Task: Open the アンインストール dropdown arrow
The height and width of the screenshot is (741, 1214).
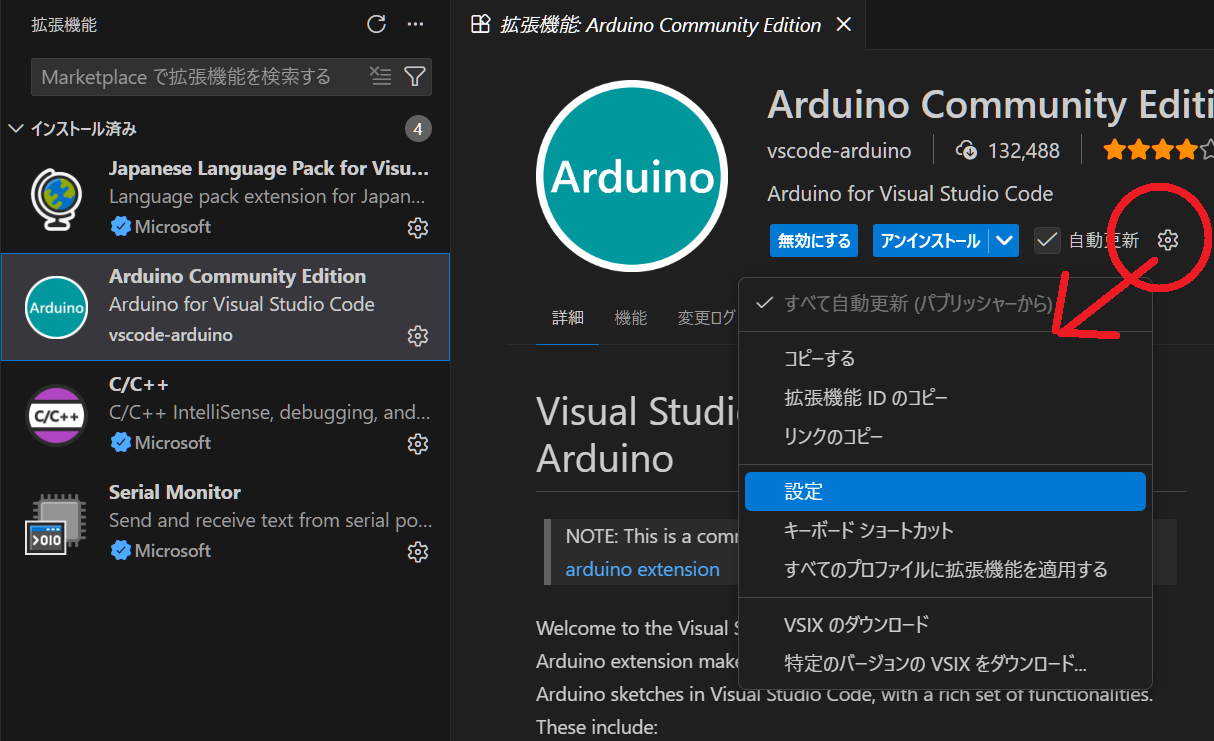Action: [x=1006, y=240]
